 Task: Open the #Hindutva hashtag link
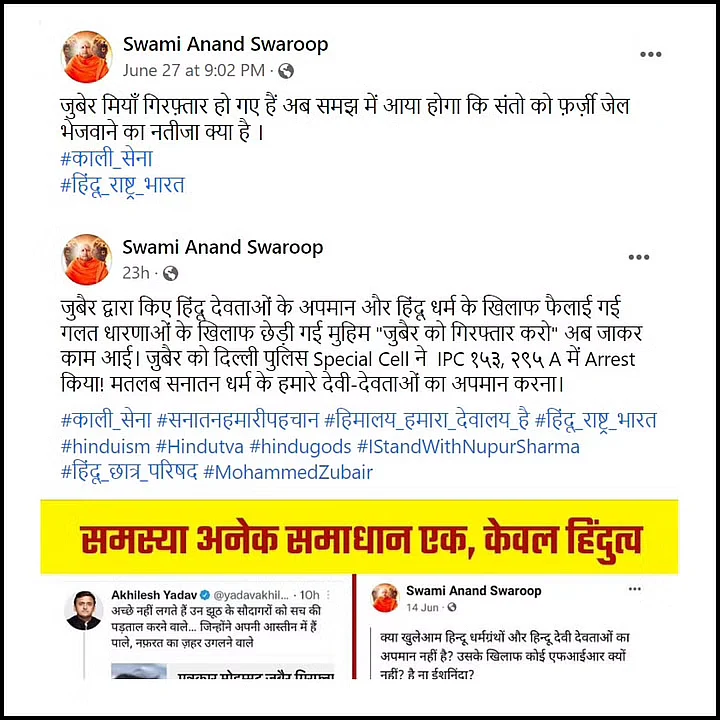pyautogui.click(x=199, y=447)
